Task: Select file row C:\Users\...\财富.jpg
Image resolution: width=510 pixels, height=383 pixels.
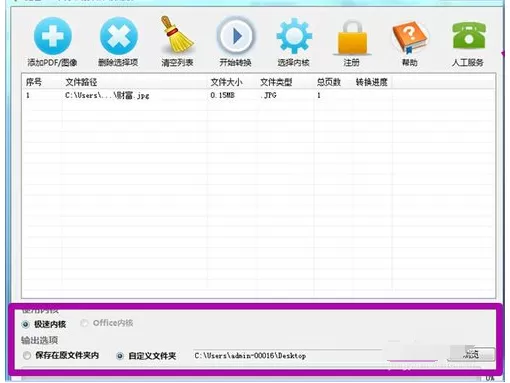Action: click(258, 96)
